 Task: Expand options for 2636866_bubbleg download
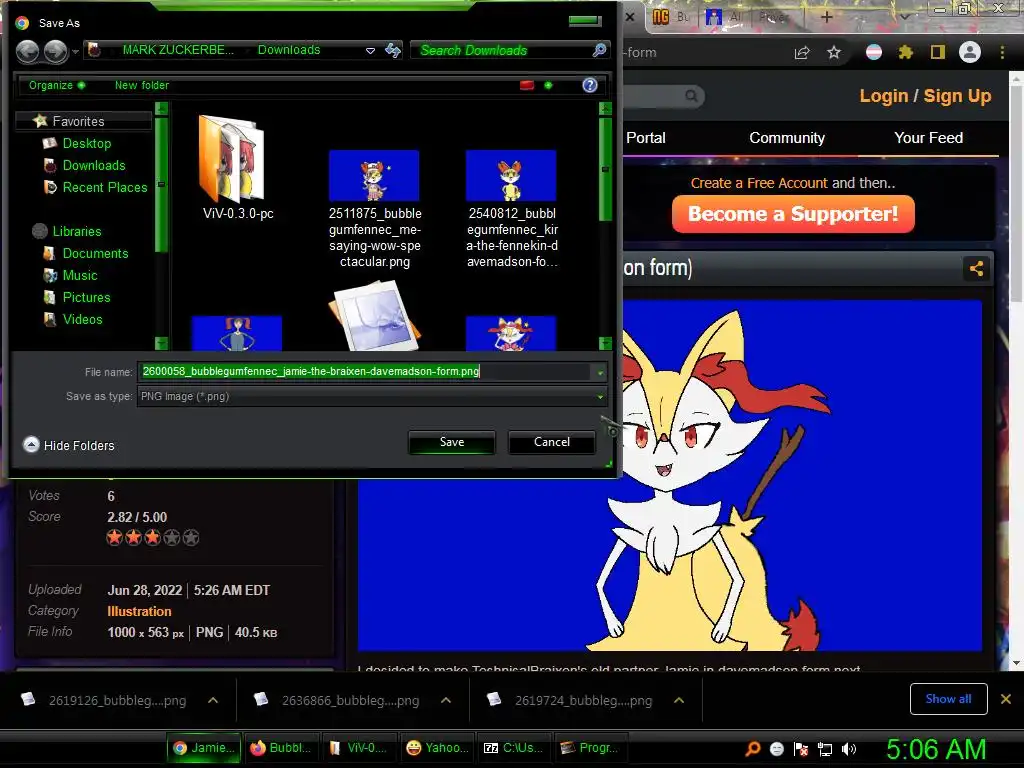pyautogui.click(x=446, y=700)
